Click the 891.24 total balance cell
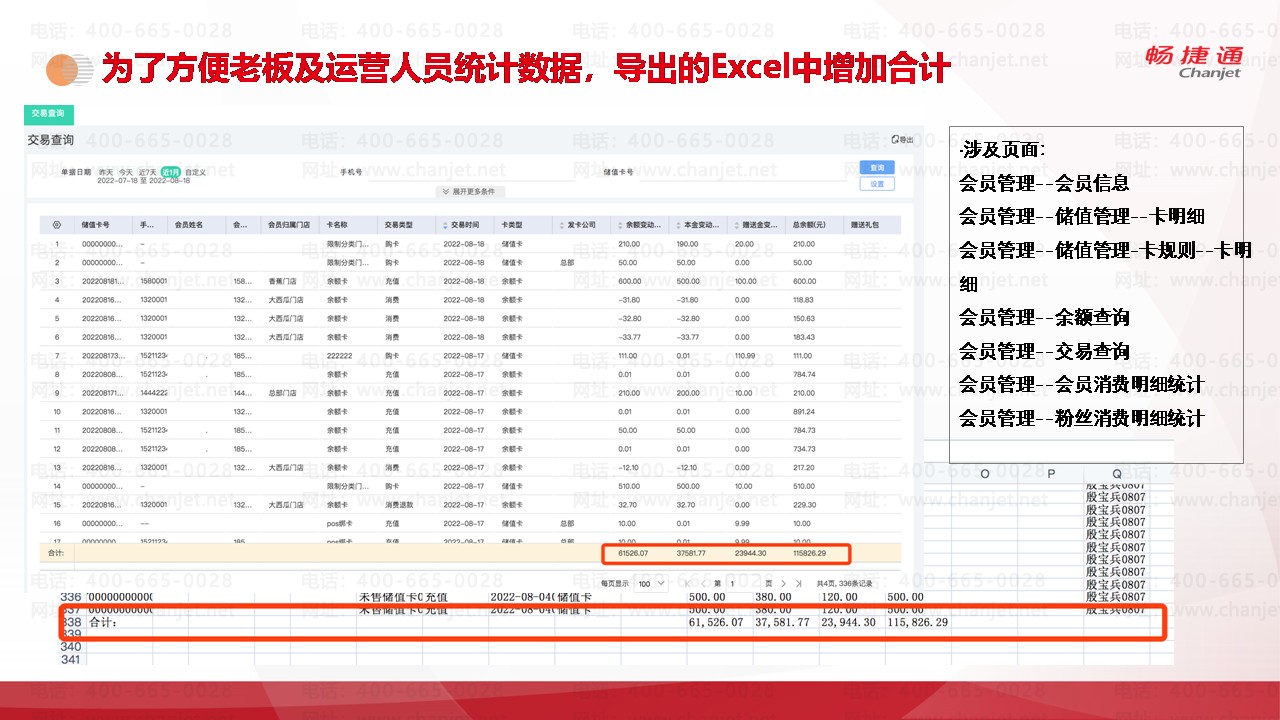The image size is (1280, 720). tap(805, 411)
